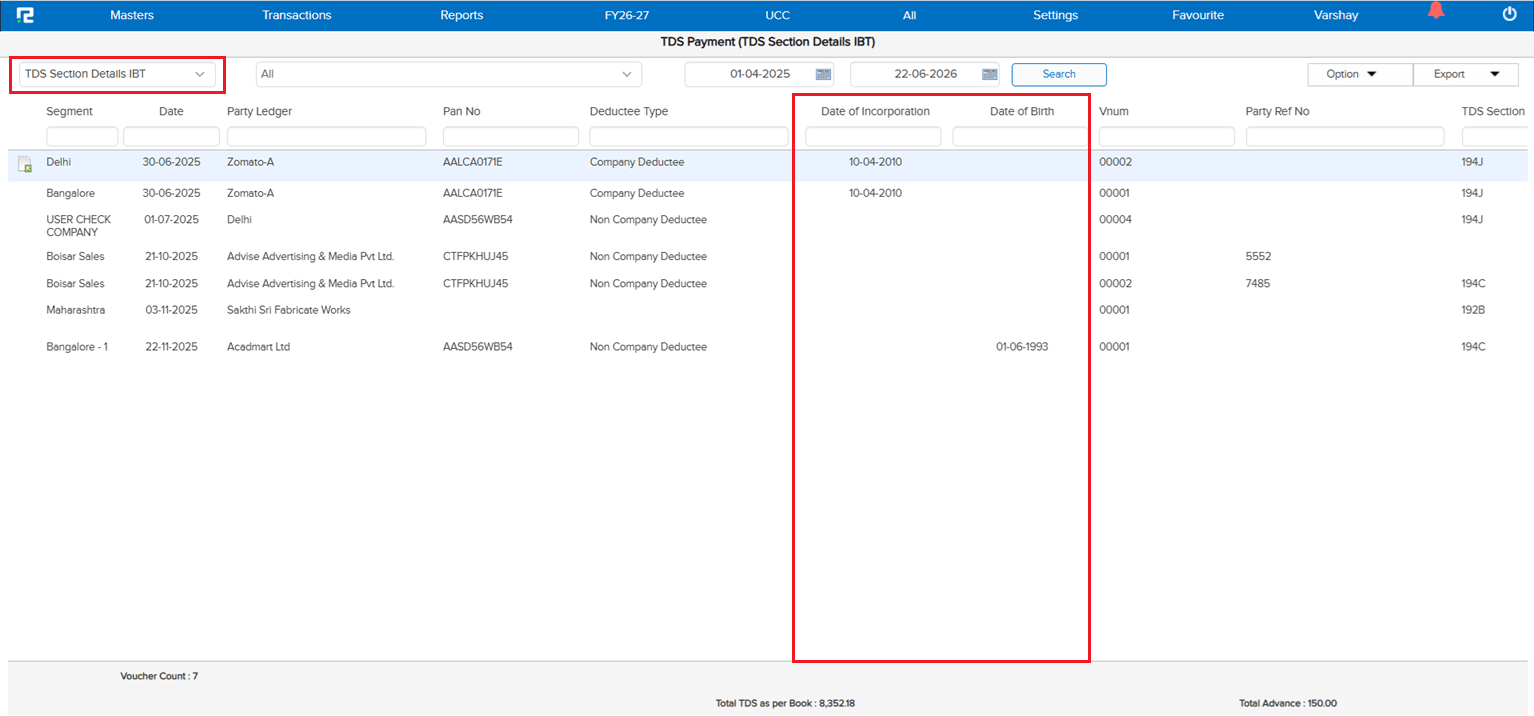Open the Transactions menu
The width and height of the screenshot is (1534, 716).
(x=297, y=15)
